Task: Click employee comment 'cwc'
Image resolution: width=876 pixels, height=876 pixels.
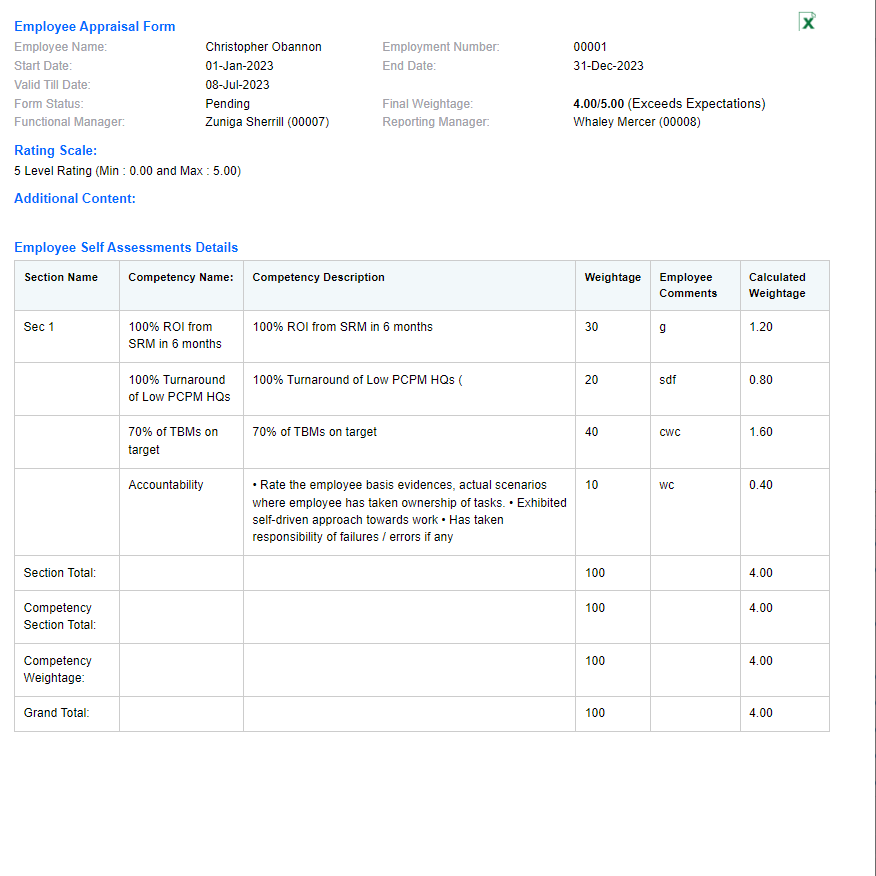Action: pyautogui.click(x=670, y=432)
